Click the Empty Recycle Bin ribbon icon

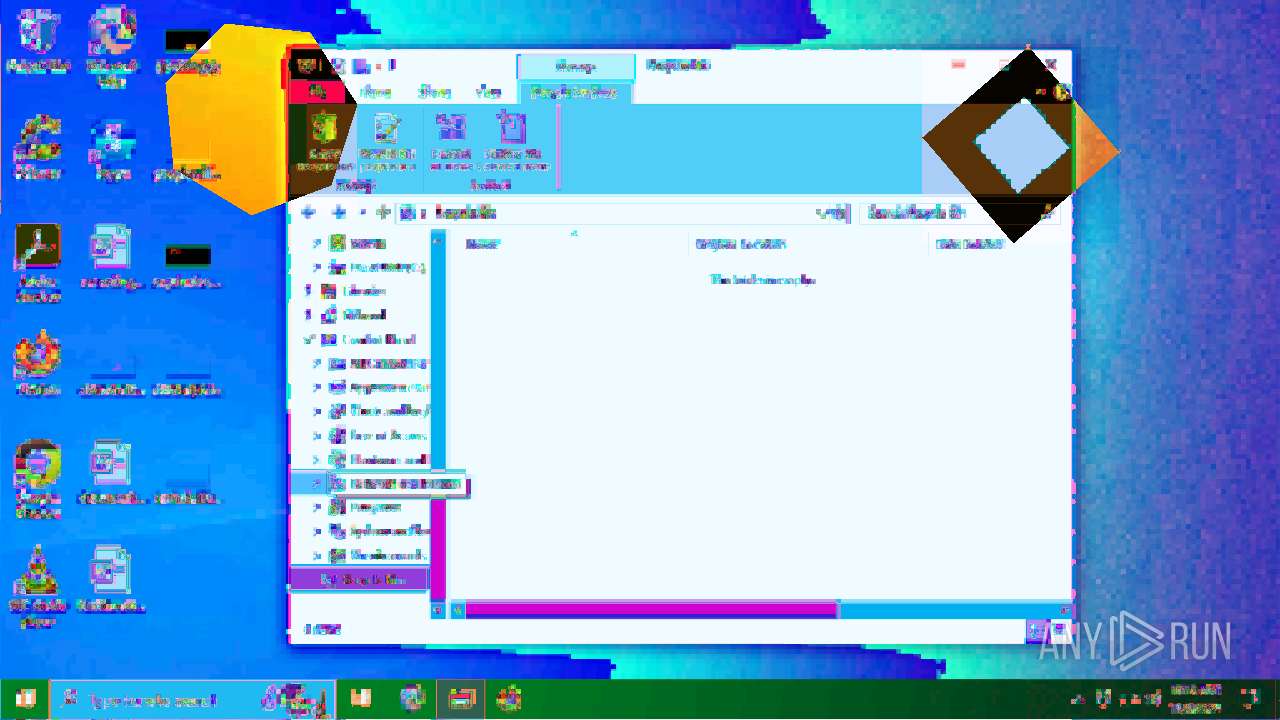[323, 142]
